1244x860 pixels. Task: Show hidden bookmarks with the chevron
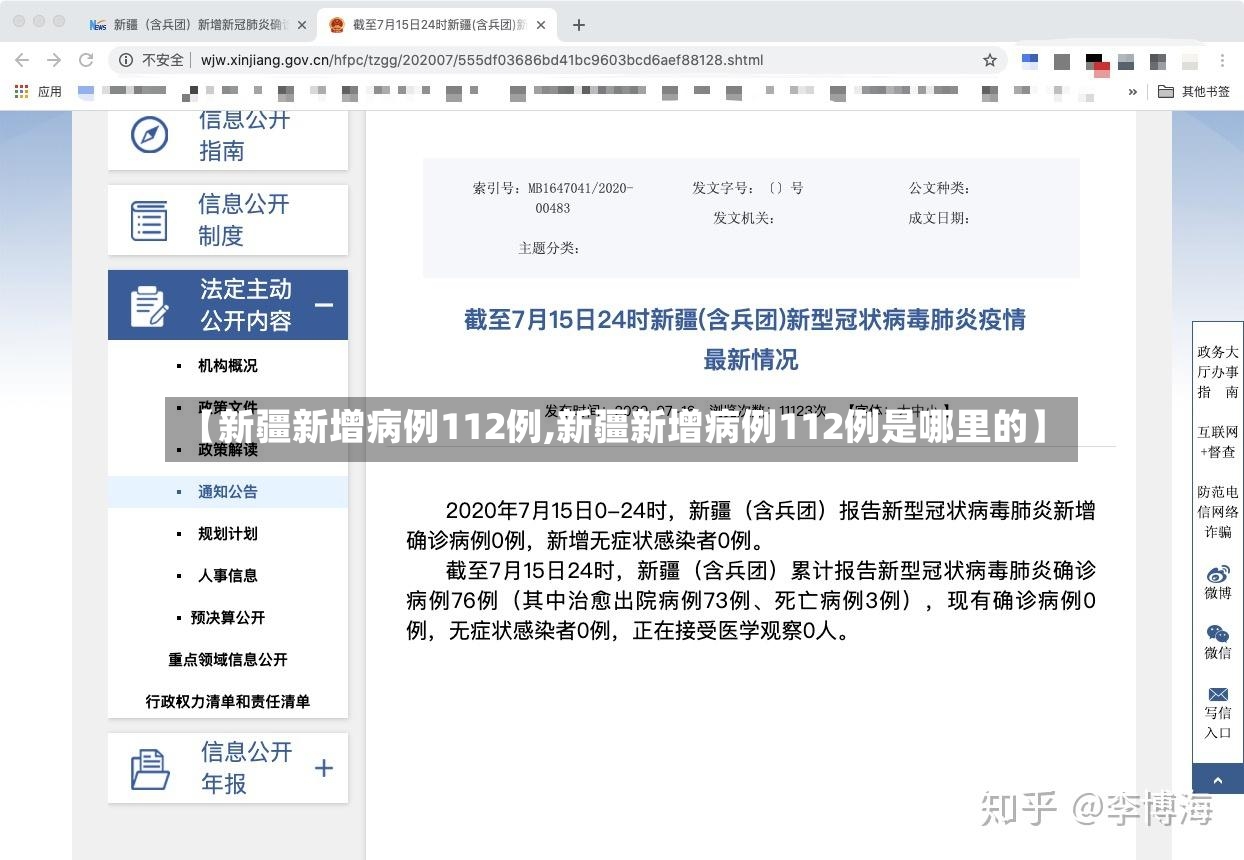[x=1133, y=91]
